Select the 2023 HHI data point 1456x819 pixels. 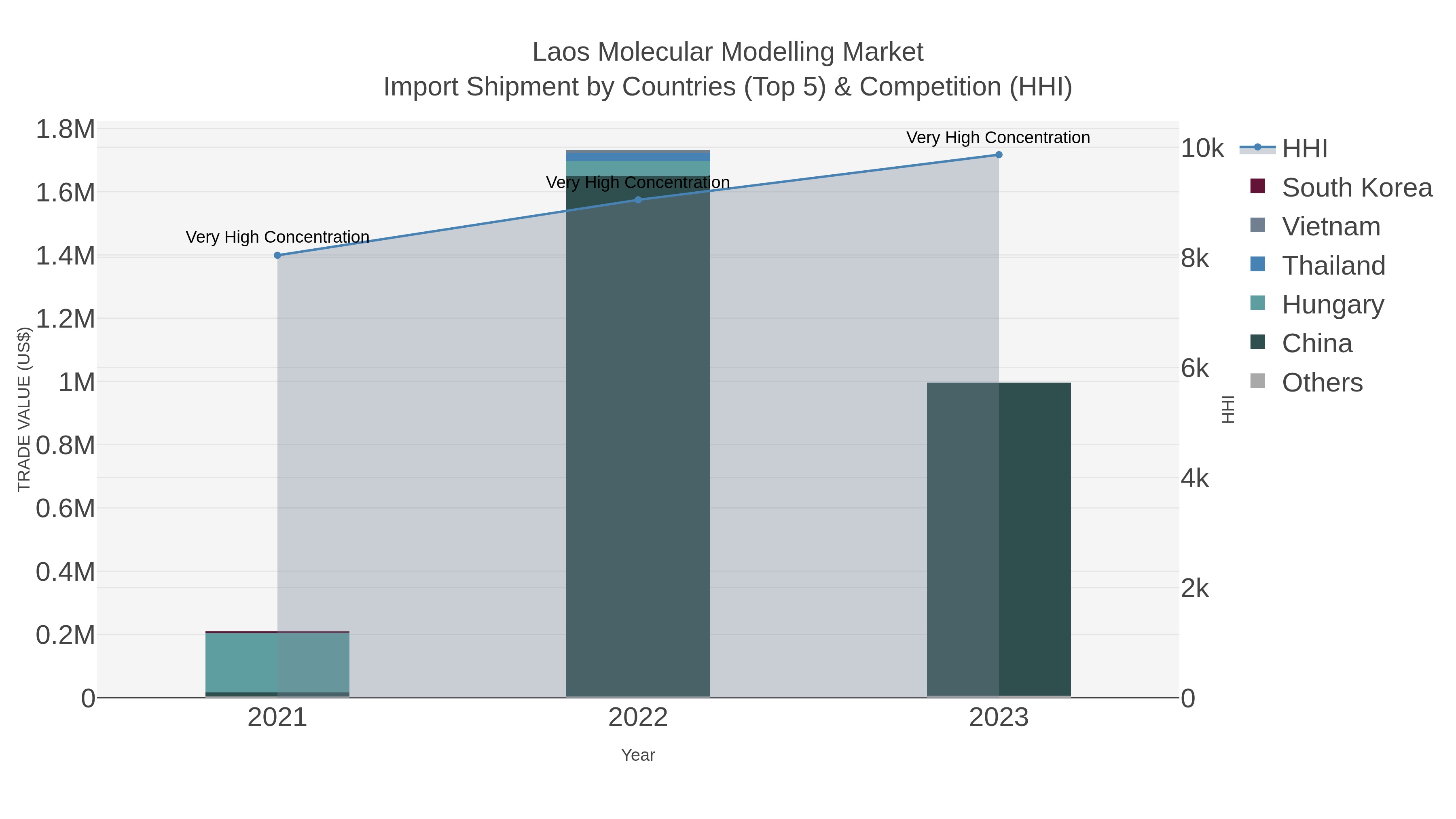999,155
